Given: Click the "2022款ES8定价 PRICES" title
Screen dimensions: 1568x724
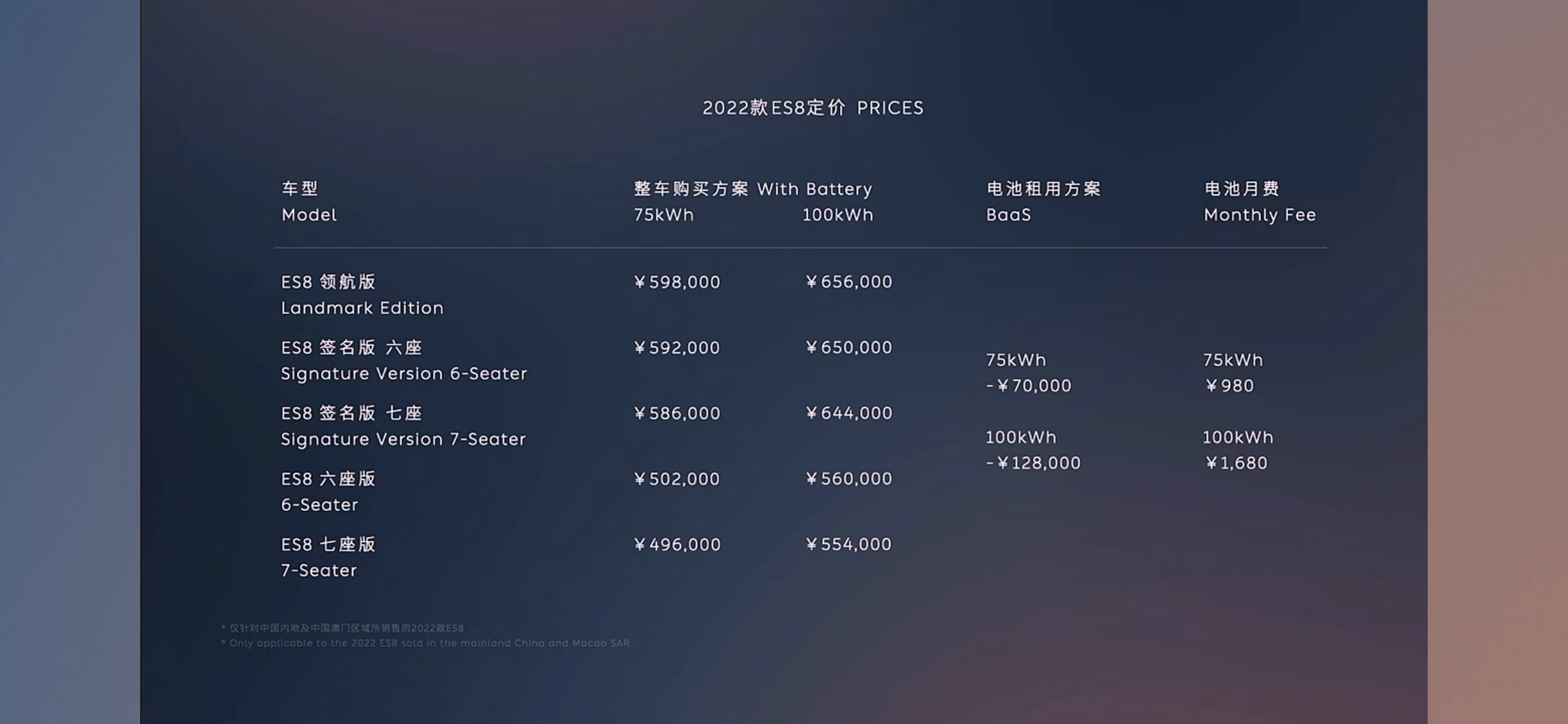Looking at the screenshot, I should tap(812, 107).
